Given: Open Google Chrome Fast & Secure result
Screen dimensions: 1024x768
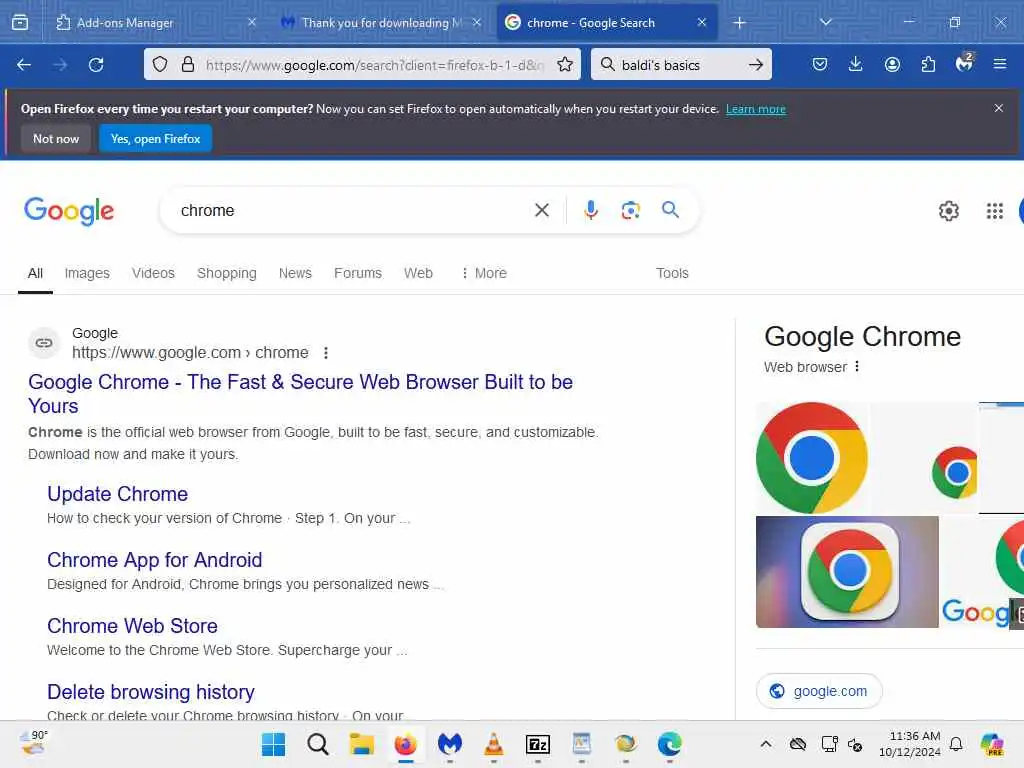Looking at the screenshot, I should (300, 394).
